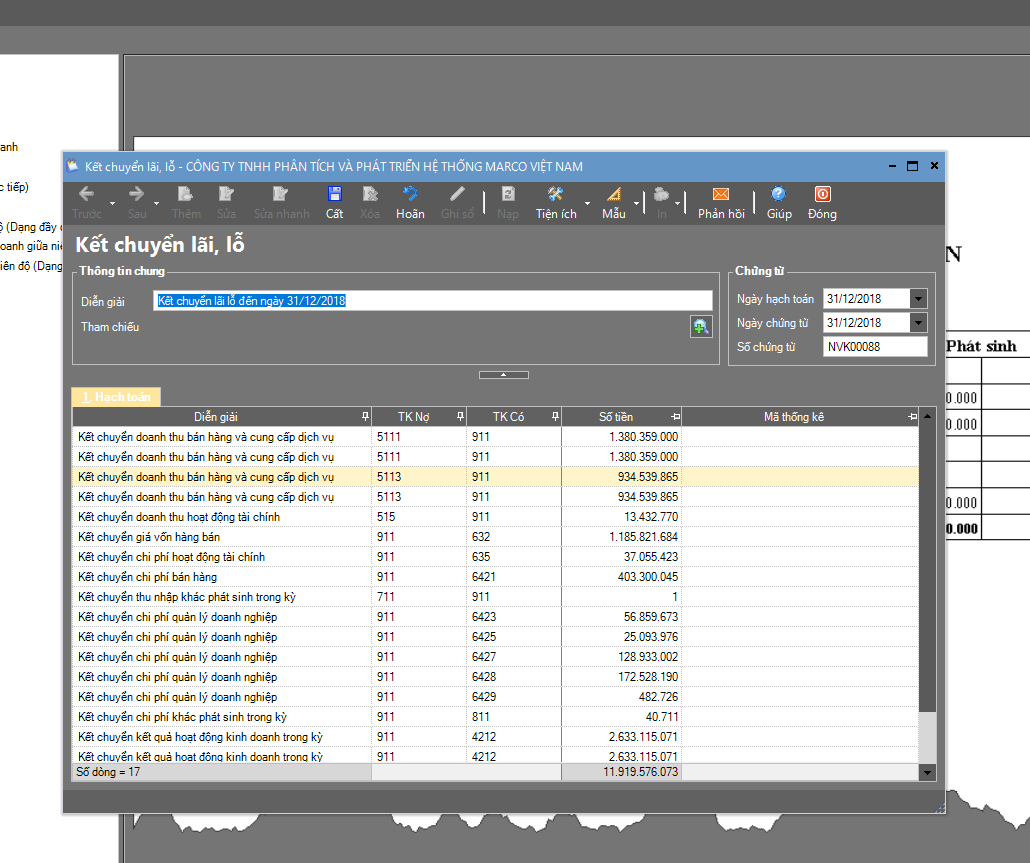
Task: Toggle pin on the TK Nợ column
Action: [460, 416]
